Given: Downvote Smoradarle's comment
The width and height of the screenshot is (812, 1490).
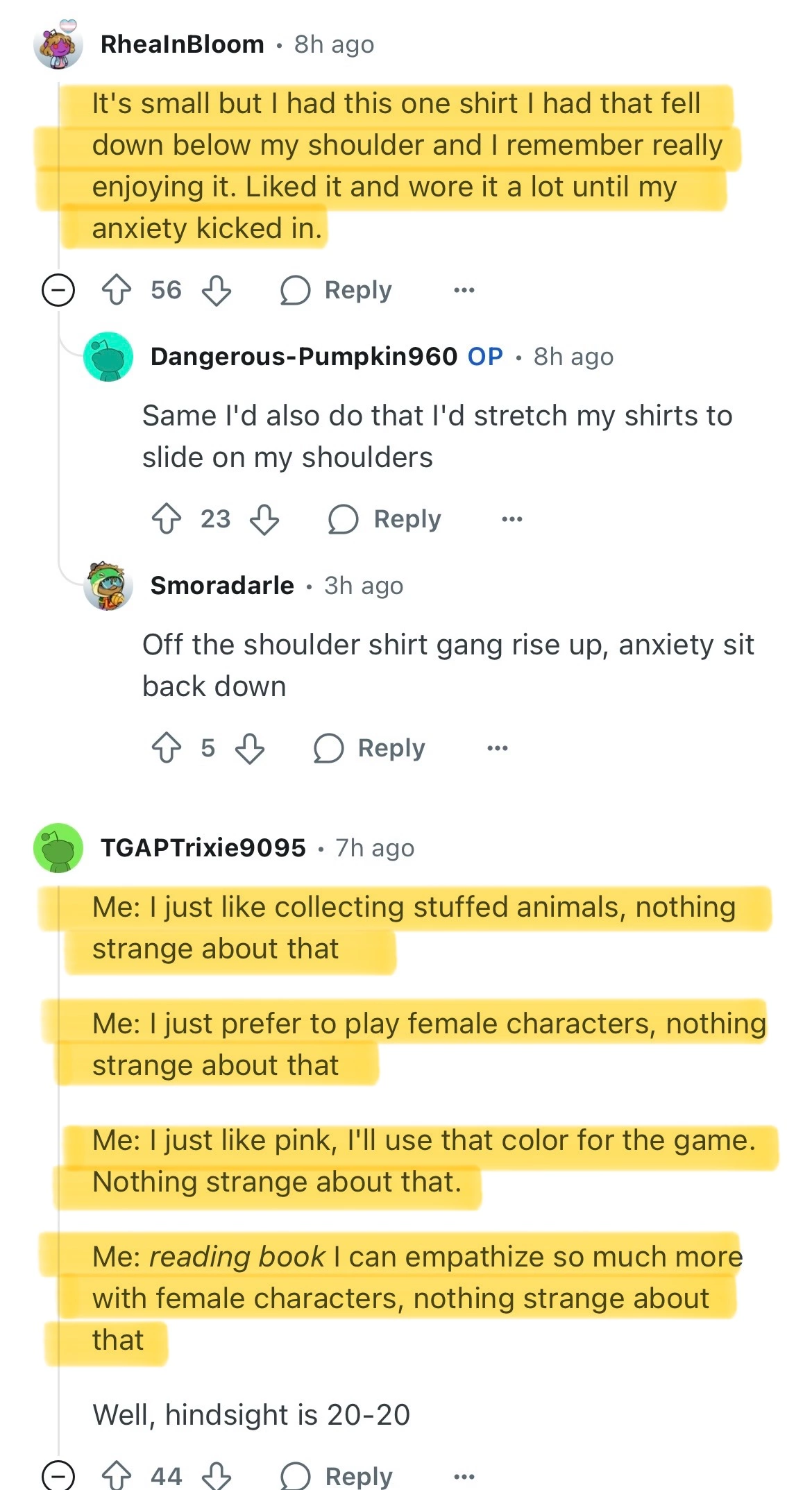Looking at the screenshot, I should point(250,748).
